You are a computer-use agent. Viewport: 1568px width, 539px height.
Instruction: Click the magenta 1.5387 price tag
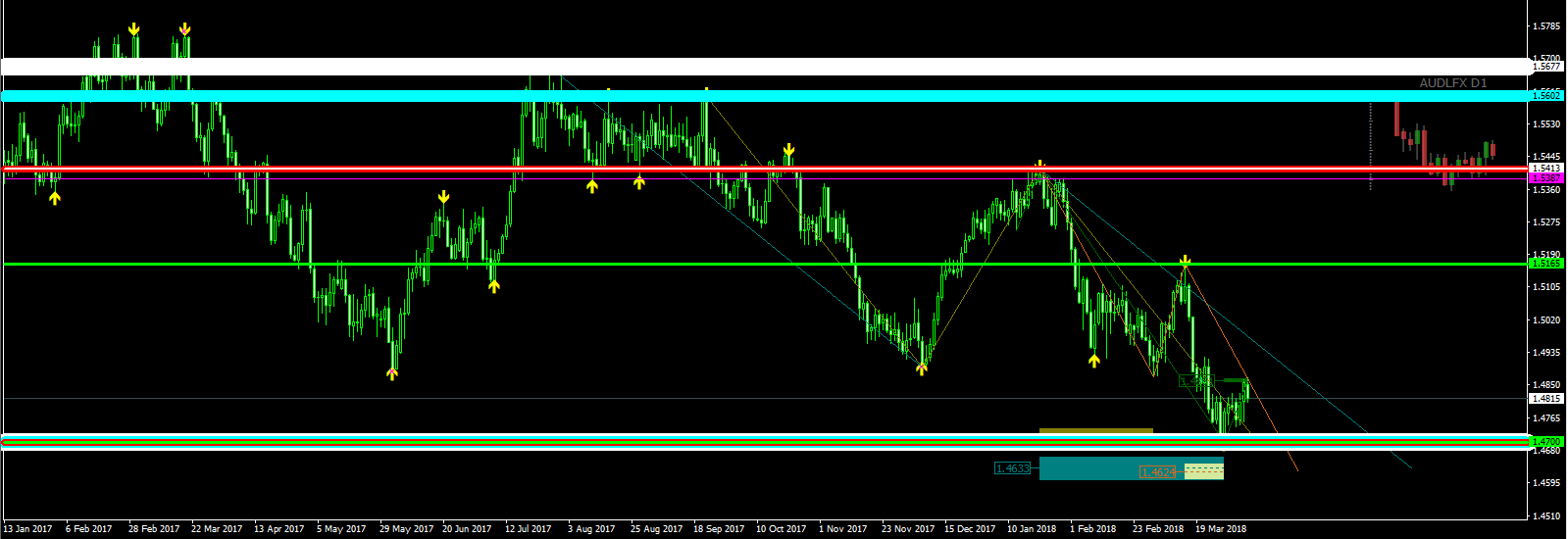point(1546,178)
